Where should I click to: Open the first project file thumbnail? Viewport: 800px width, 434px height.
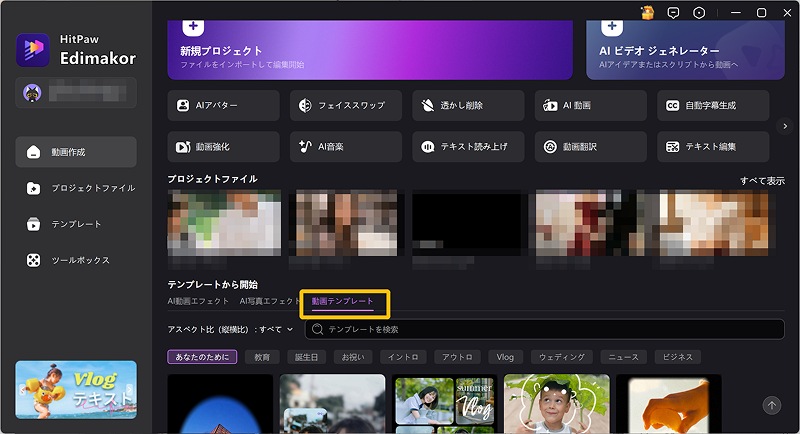[224, 223]
